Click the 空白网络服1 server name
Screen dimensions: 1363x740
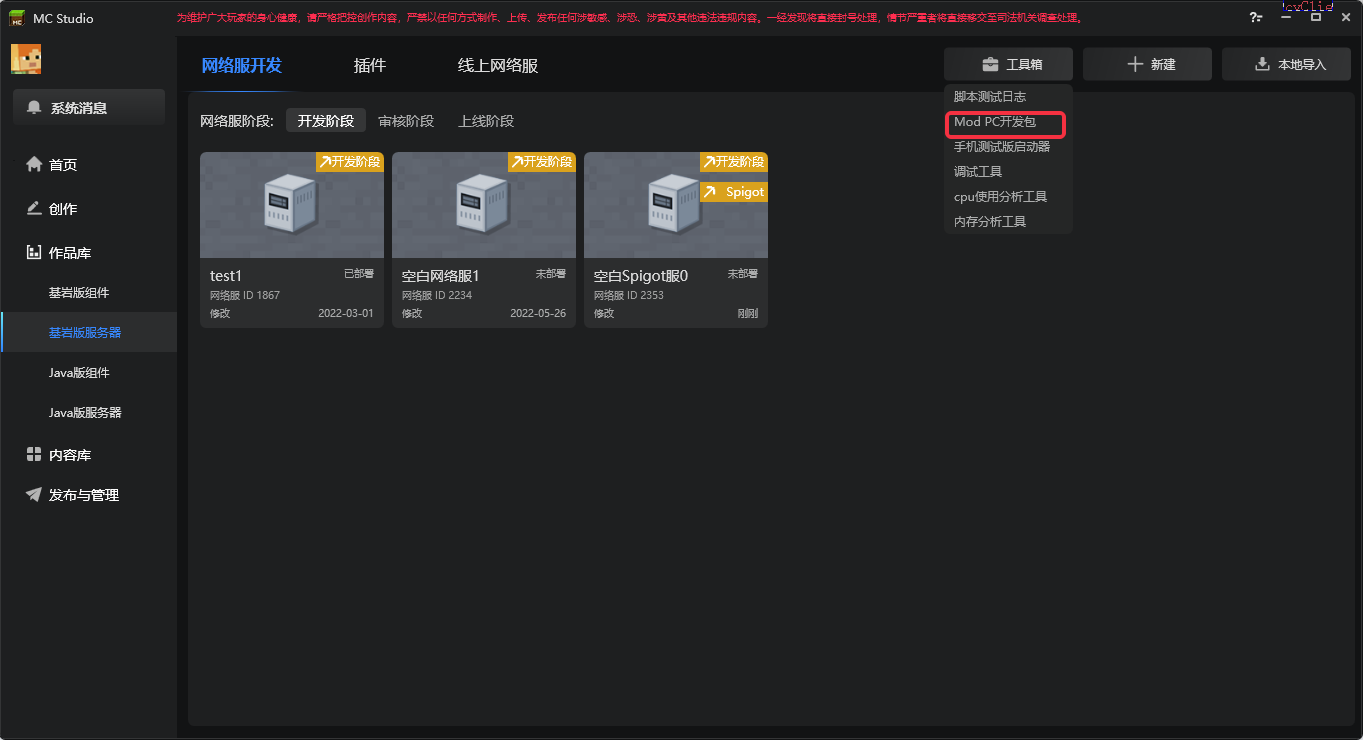coord(441,276)
